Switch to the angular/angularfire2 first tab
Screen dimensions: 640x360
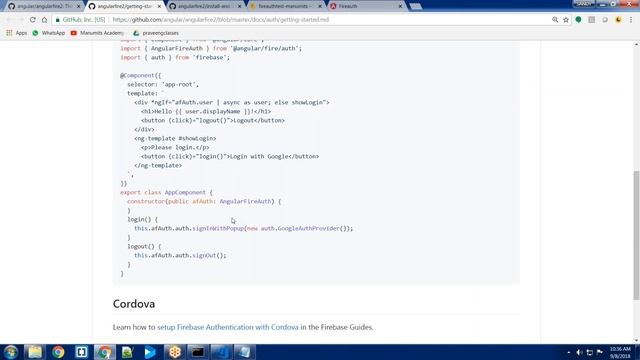click(44, 6)
